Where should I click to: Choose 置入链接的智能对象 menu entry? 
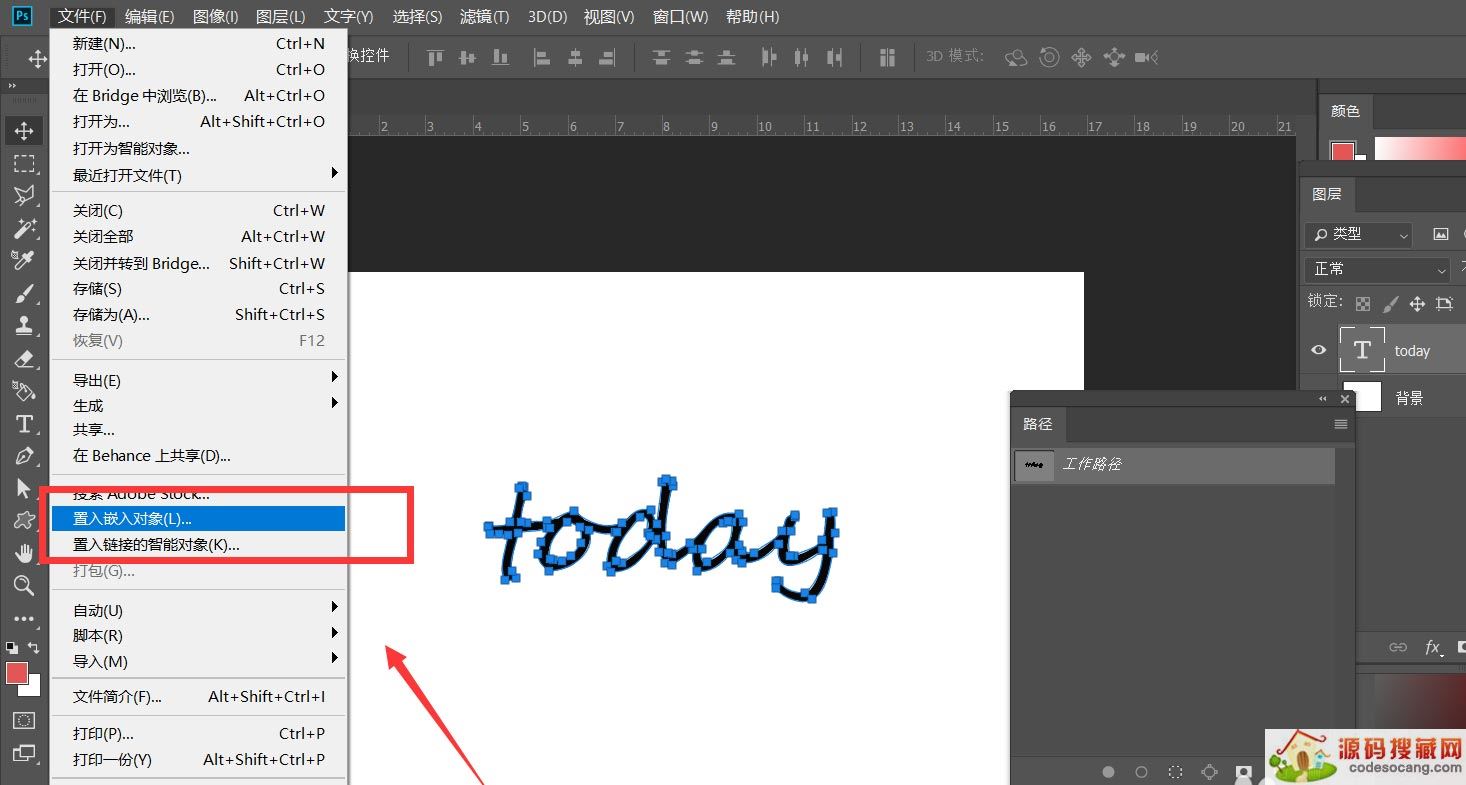pos(198,545)
